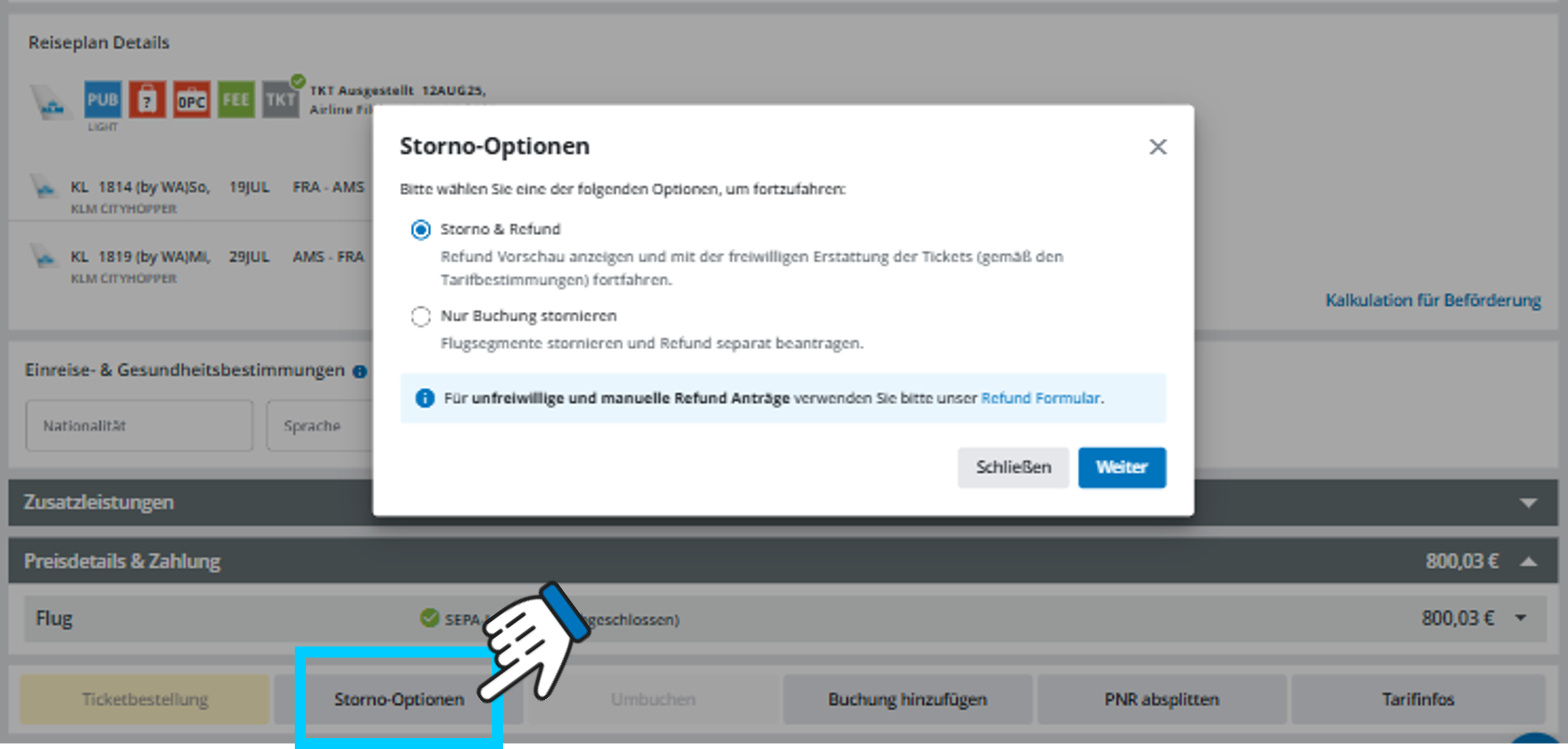This screenshot has height=749, width=1568.
Task: Collapse the Preisdetails & Zahlung section
Action: [1527, 561]
